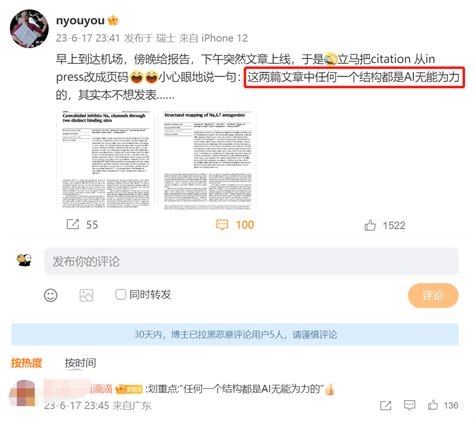Click the blue 30天内 blocked-users notice banner
Image resolution: width=474 pixels, height=424 pixels.
tap(235, 334)
